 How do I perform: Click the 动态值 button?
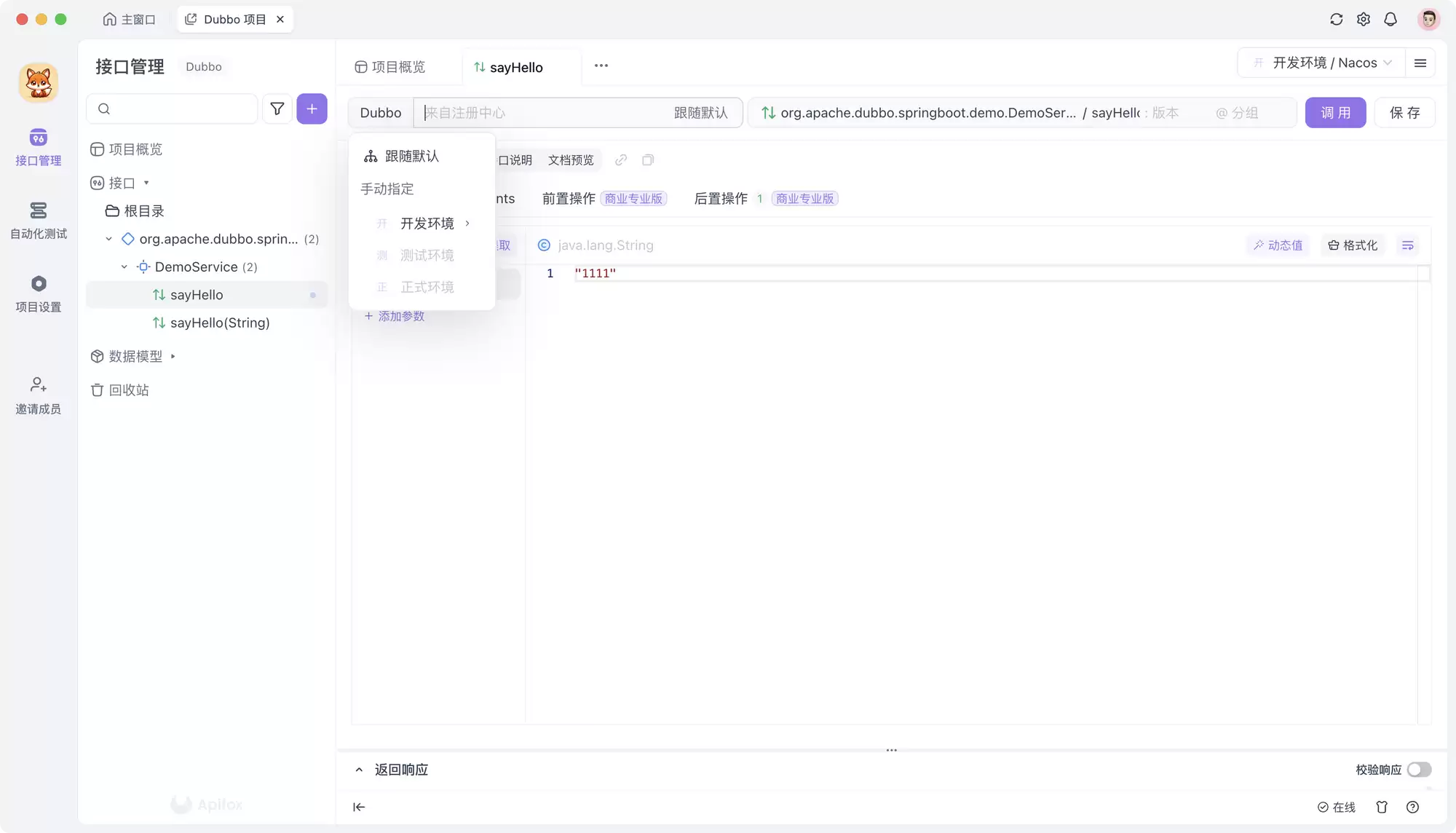click(x=1278, y=245)
